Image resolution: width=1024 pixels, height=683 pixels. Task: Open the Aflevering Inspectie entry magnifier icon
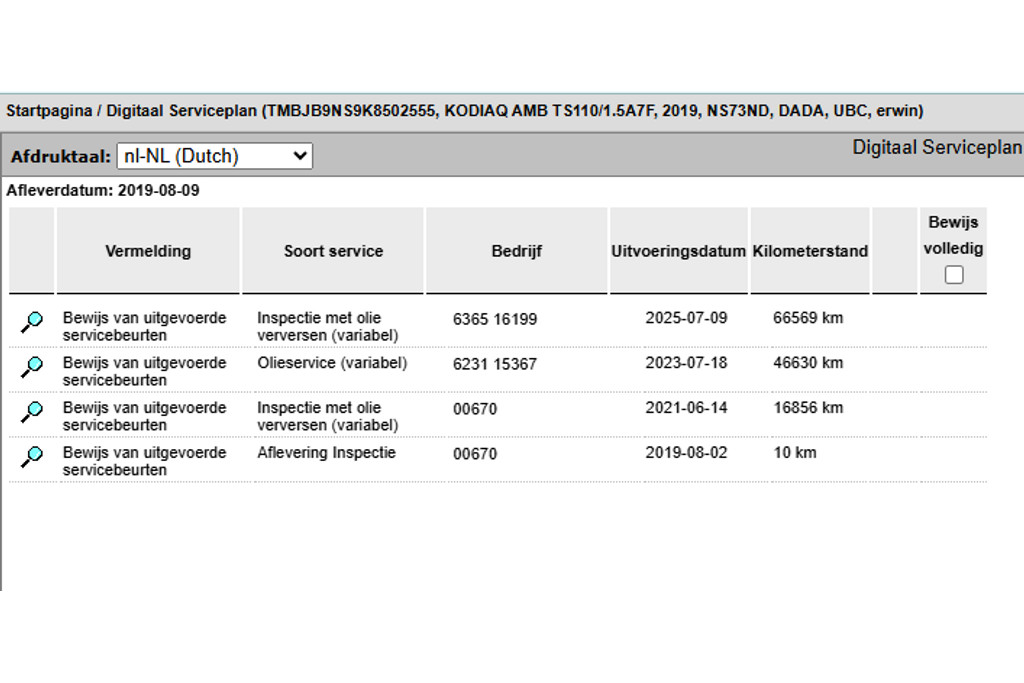32,456
